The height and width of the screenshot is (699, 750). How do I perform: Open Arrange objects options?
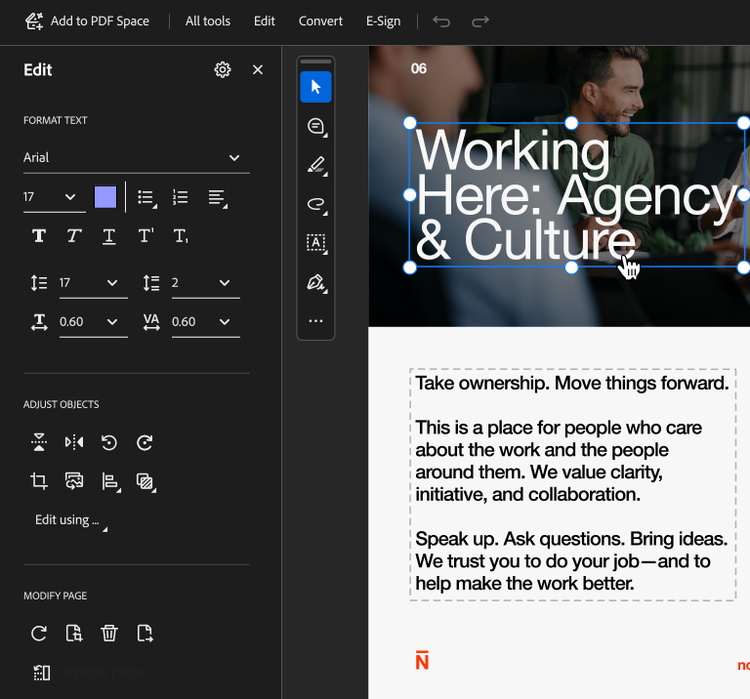pyautogui.click(x=146, y=482)
